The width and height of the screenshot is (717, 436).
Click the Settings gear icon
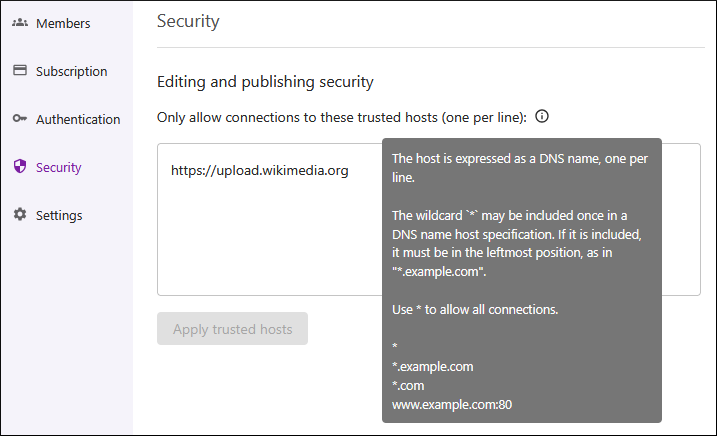(x=19, y=215)
